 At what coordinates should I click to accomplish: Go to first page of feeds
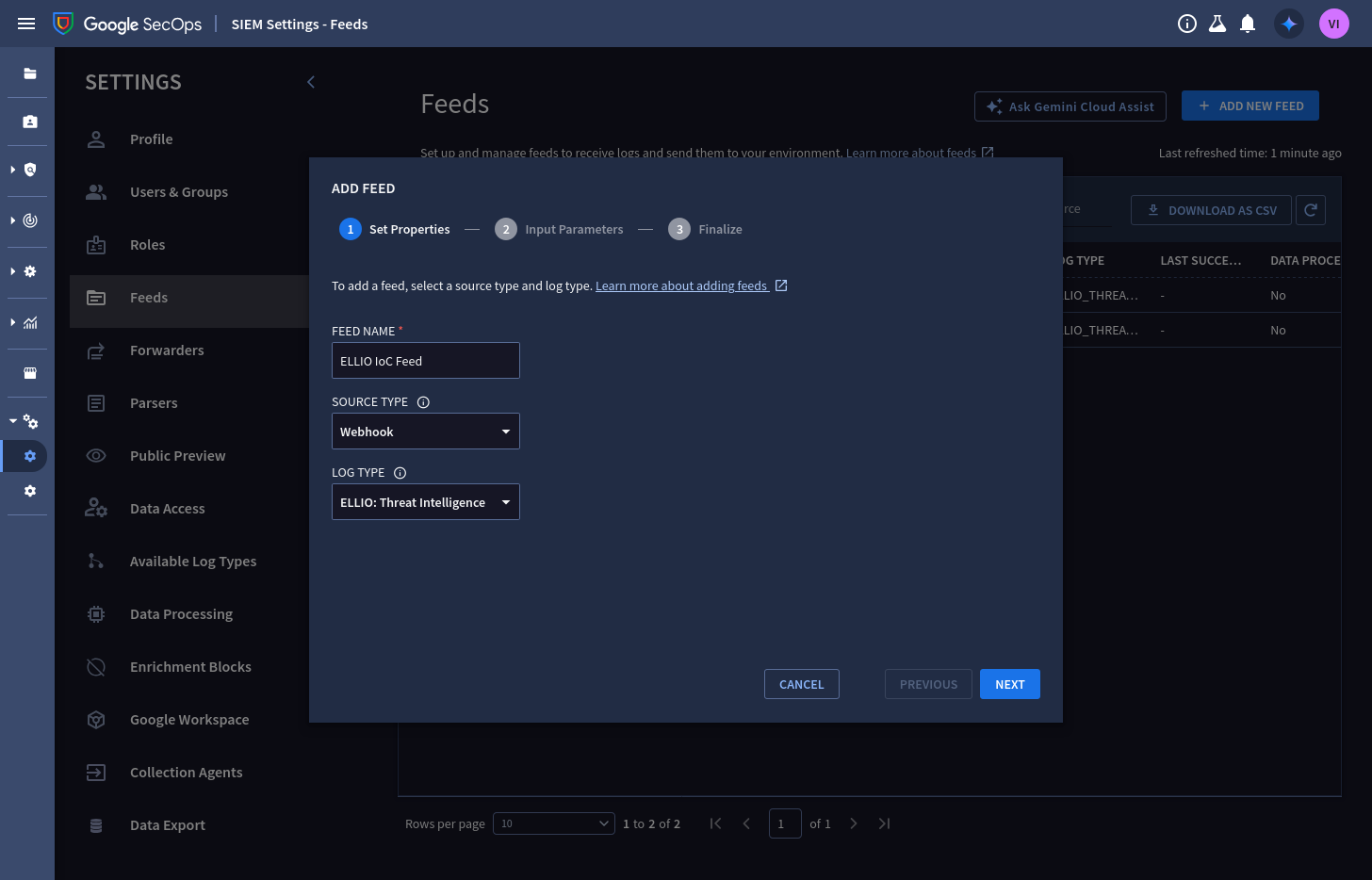(x=716, y=823)
